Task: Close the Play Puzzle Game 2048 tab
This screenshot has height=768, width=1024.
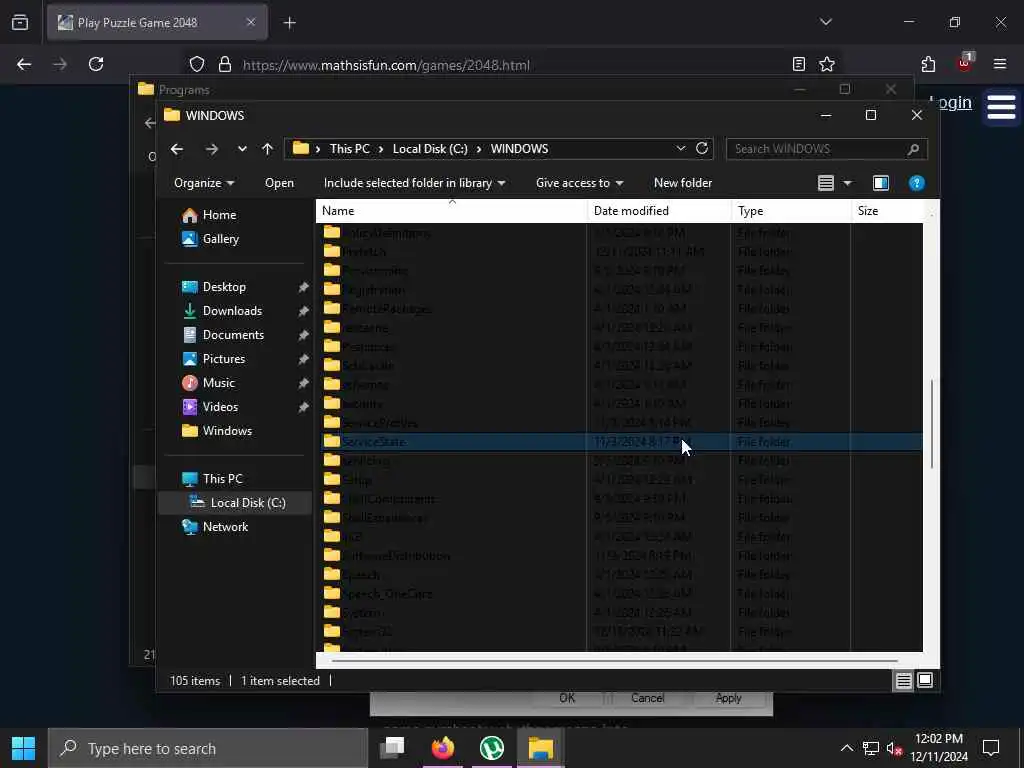Action: tap(251, 22)
